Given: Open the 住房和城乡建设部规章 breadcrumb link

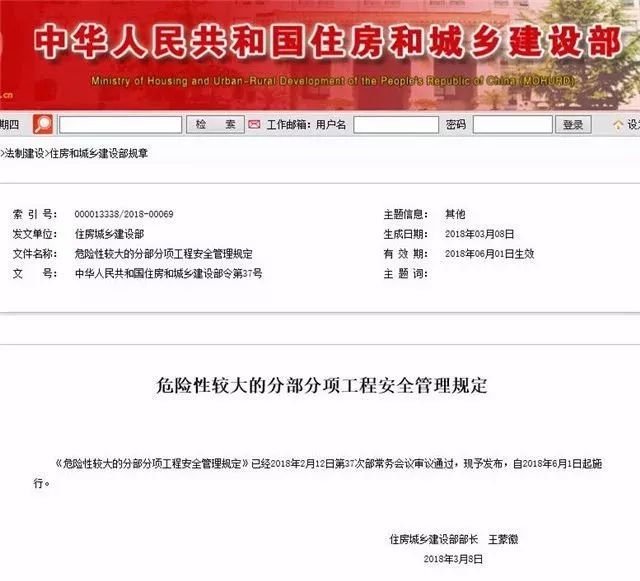Looking at the screenshot, I should tap(98, 154).
